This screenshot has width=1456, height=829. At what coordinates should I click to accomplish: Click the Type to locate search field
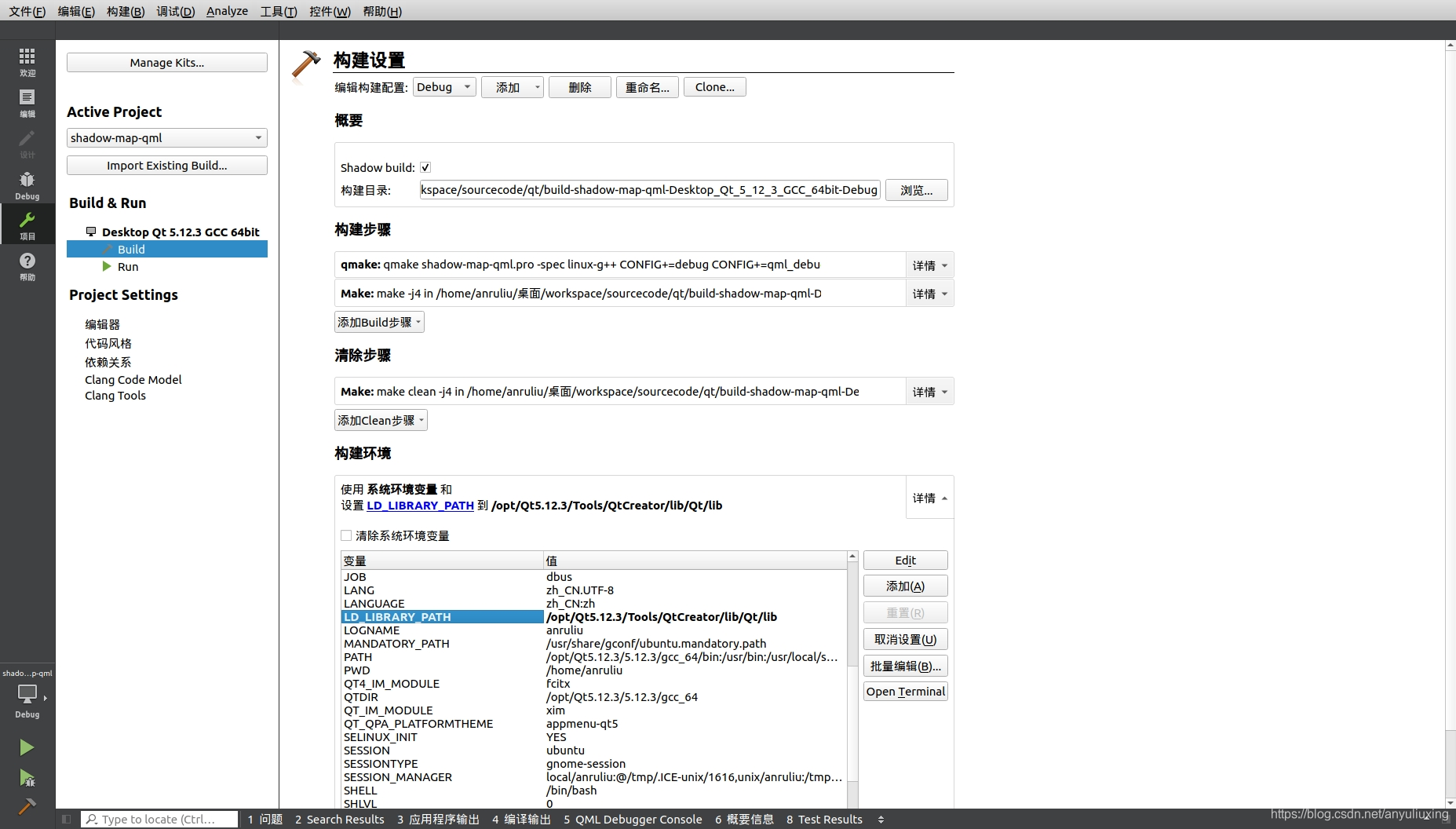[x=159, y=820]
